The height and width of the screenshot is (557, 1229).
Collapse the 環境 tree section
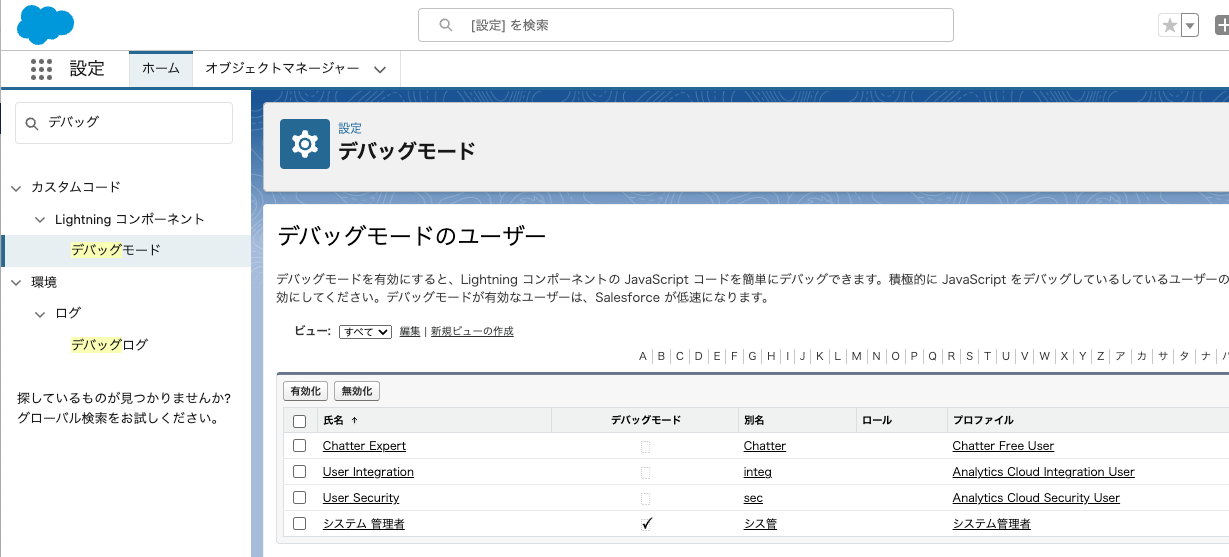click(x=16, y=283)
